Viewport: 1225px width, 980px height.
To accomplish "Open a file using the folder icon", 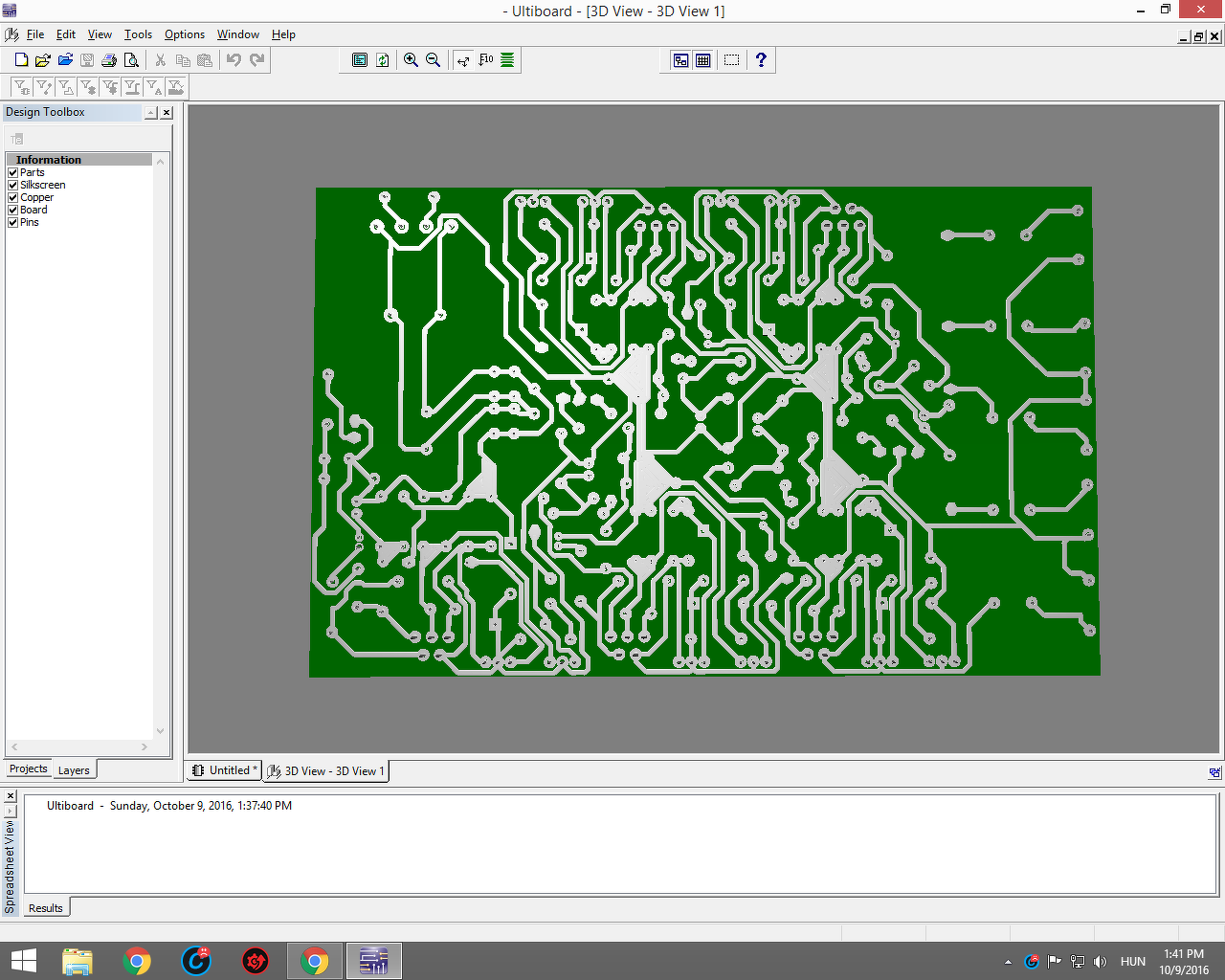I will (43, 60).
